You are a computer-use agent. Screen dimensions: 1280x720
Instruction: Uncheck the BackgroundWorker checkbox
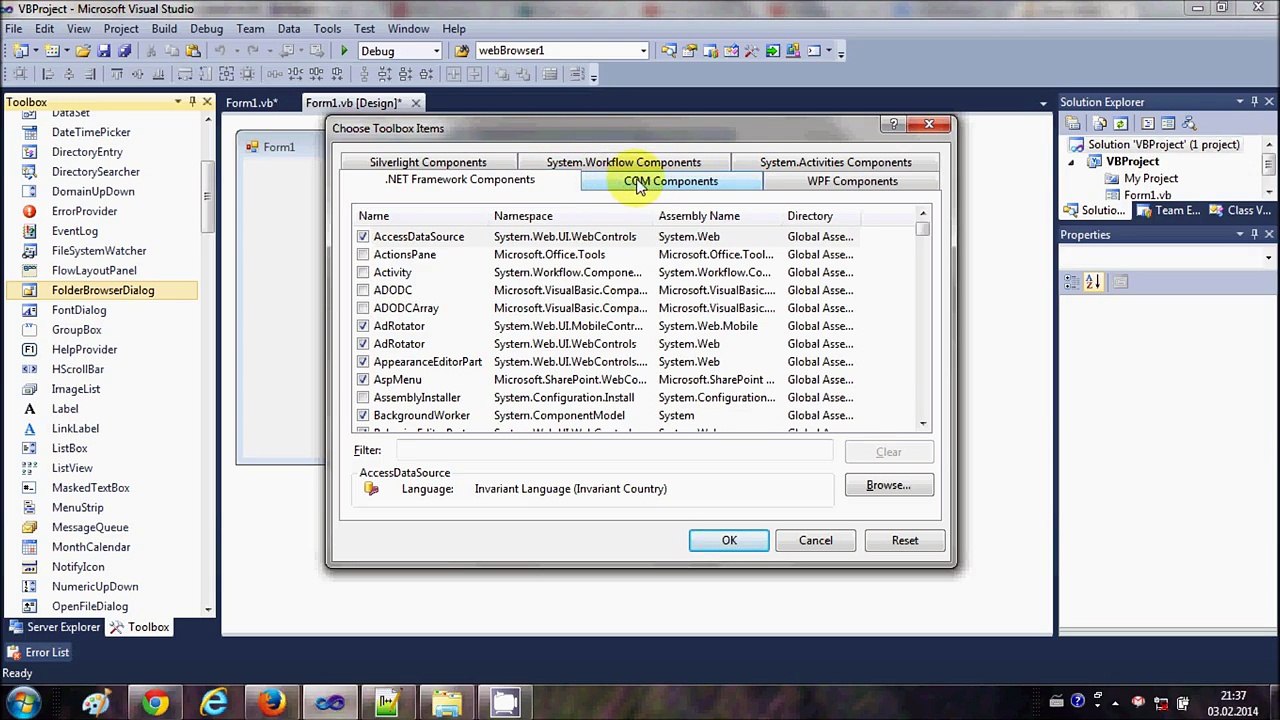coord(363,416)
